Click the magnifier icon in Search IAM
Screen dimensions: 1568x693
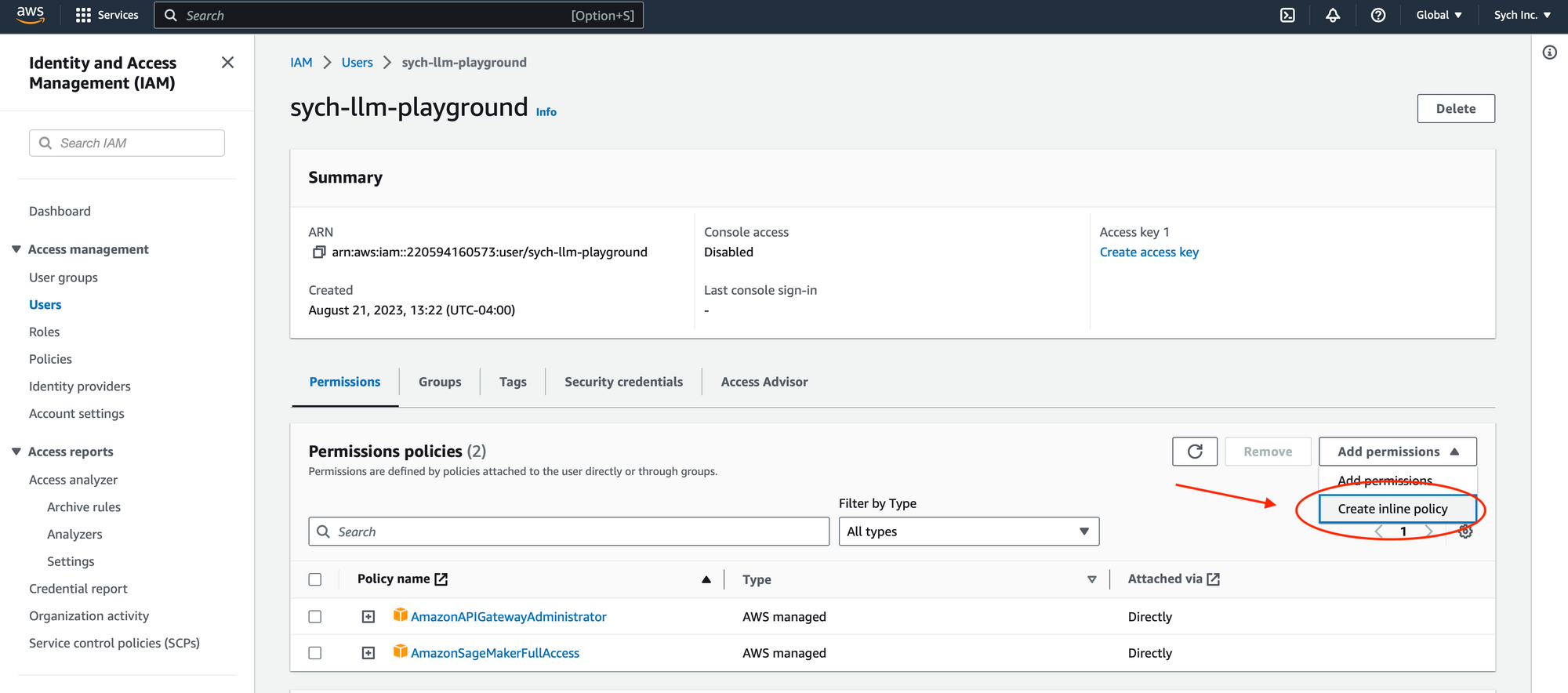coord(45,143)
